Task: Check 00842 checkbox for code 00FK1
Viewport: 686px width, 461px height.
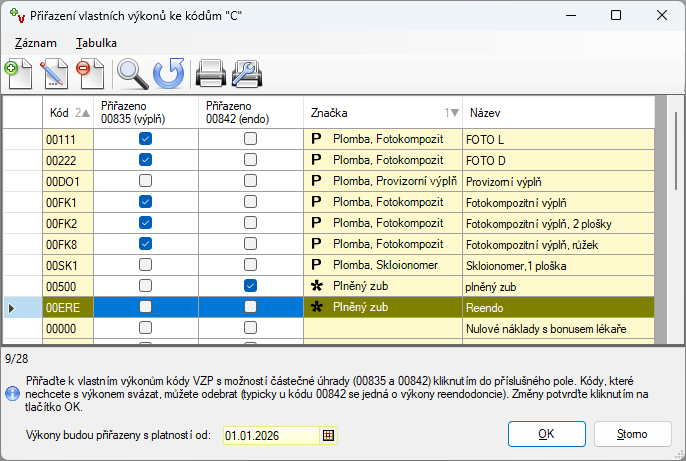Action: click(251, 202)
